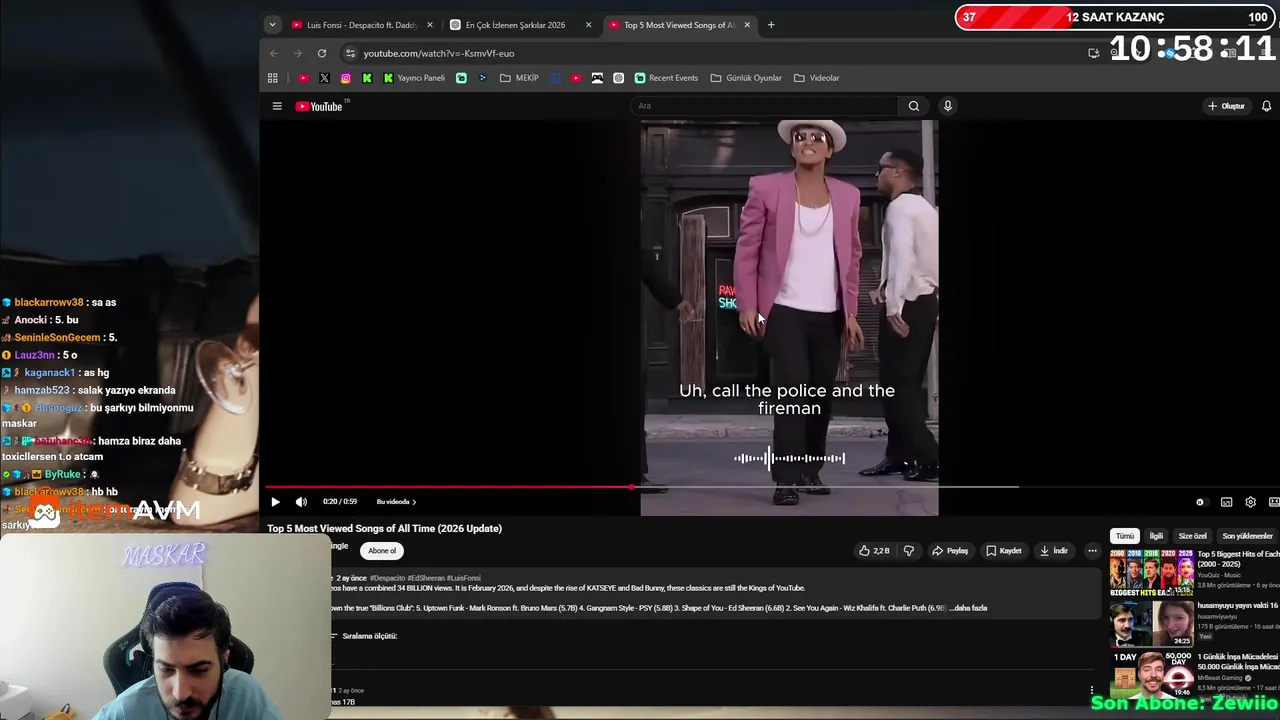Create content with Oluştur button
The height and width of the screenshot is (720, 1280).
click(1226, 106)
